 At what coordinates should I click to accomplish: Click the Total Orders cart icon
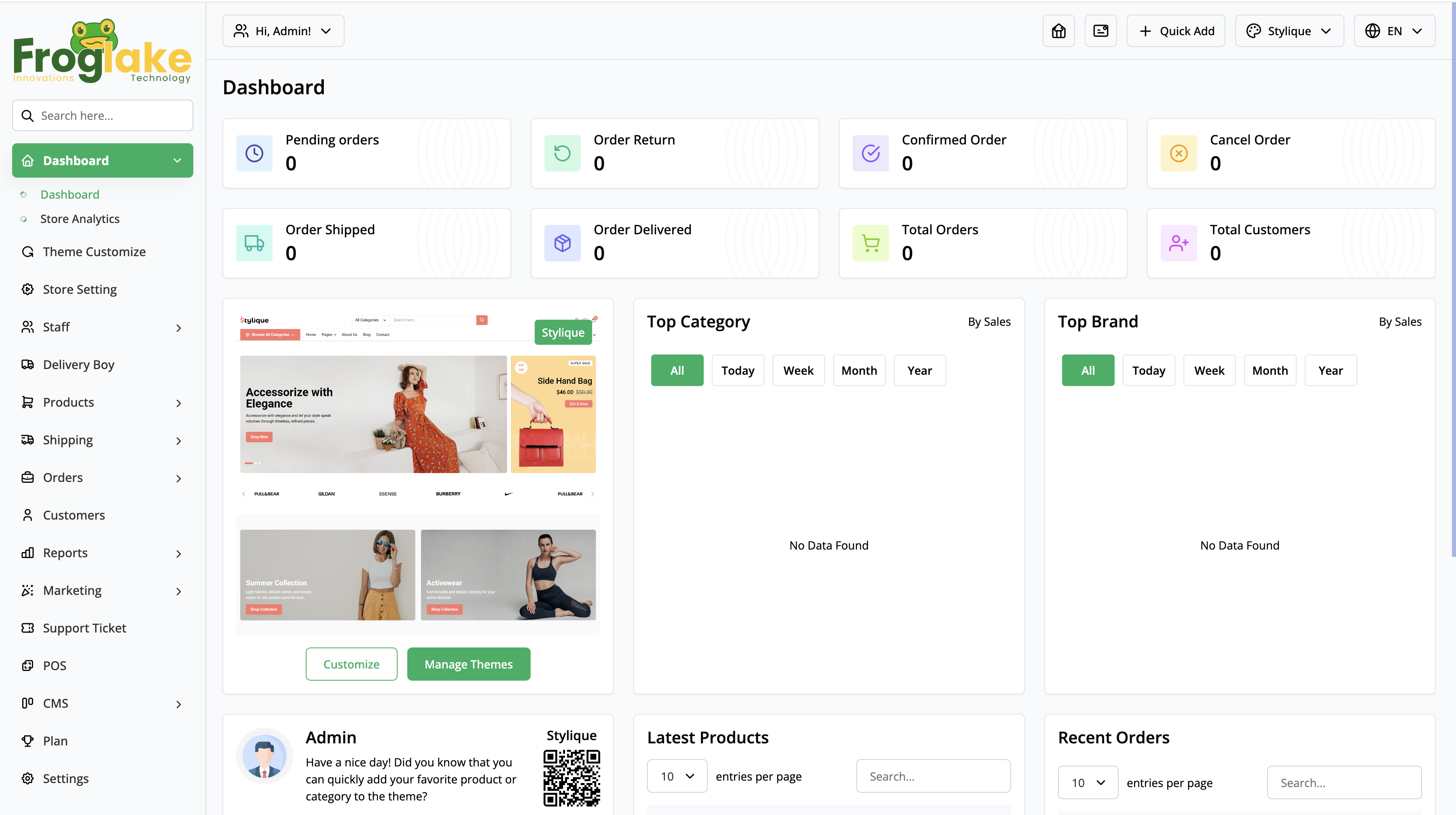pos(870,243)
